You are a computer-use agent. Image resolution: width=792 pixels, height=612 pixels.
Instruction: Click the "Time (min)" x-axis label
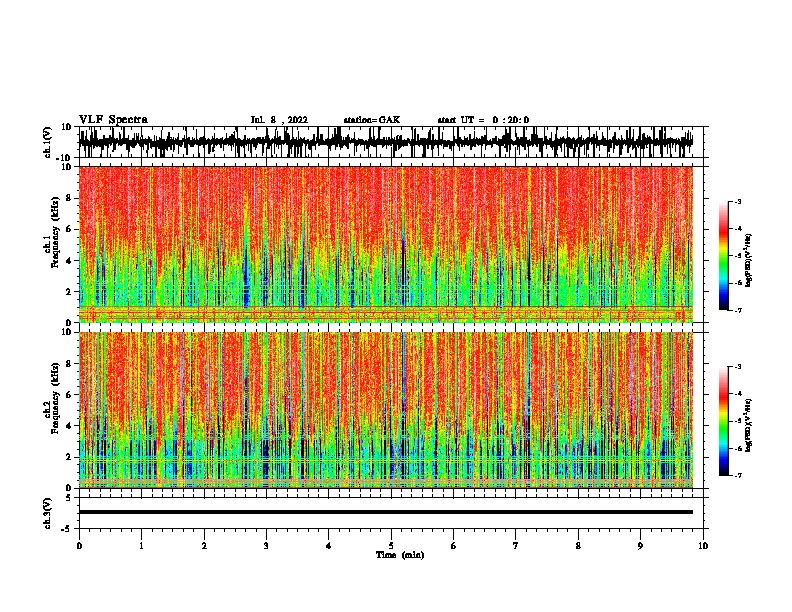(400, 555)
